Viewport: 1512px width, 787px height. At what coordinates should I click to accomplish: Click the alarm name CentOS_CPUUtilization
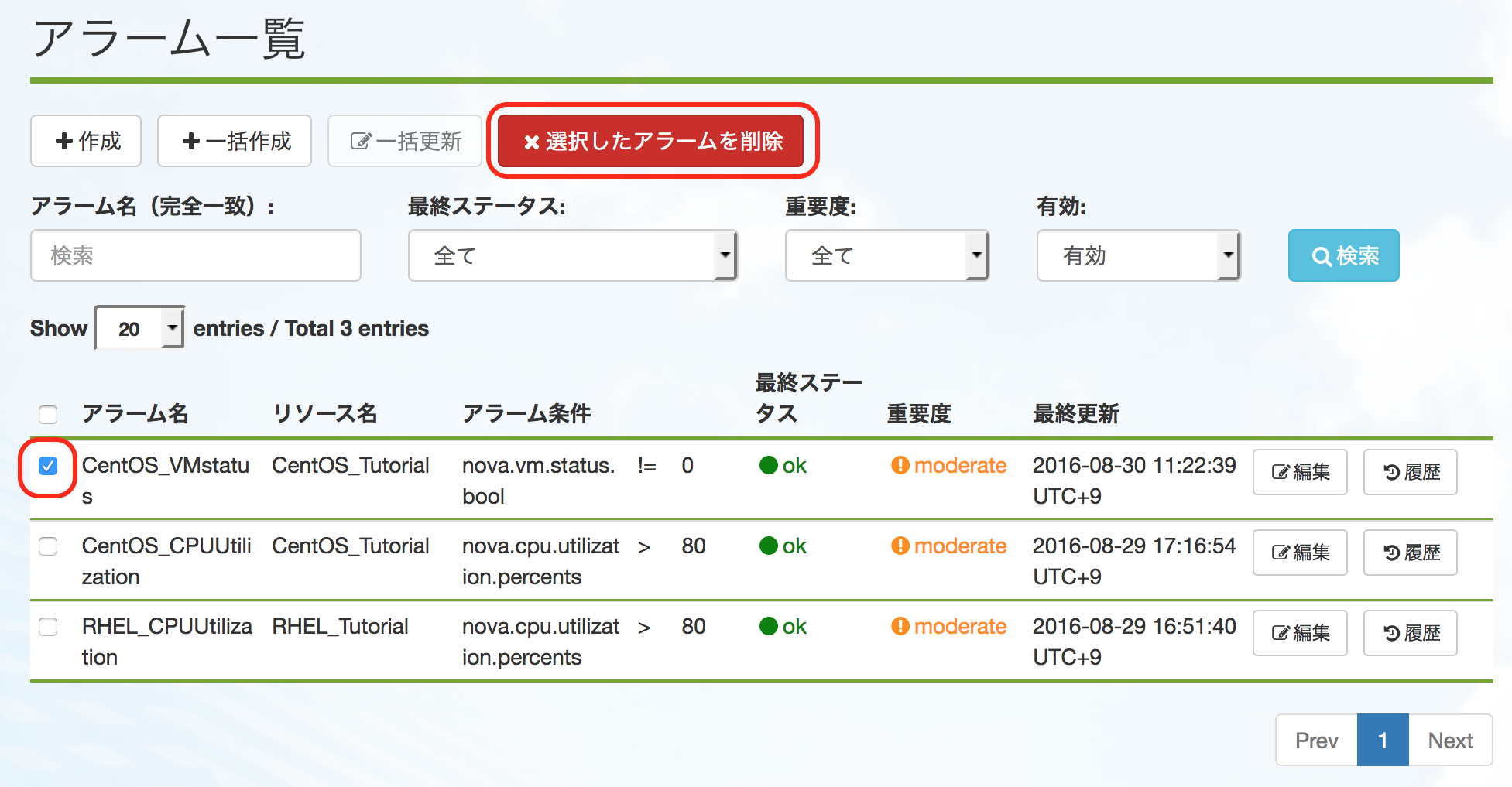click(x=166, y=561)
